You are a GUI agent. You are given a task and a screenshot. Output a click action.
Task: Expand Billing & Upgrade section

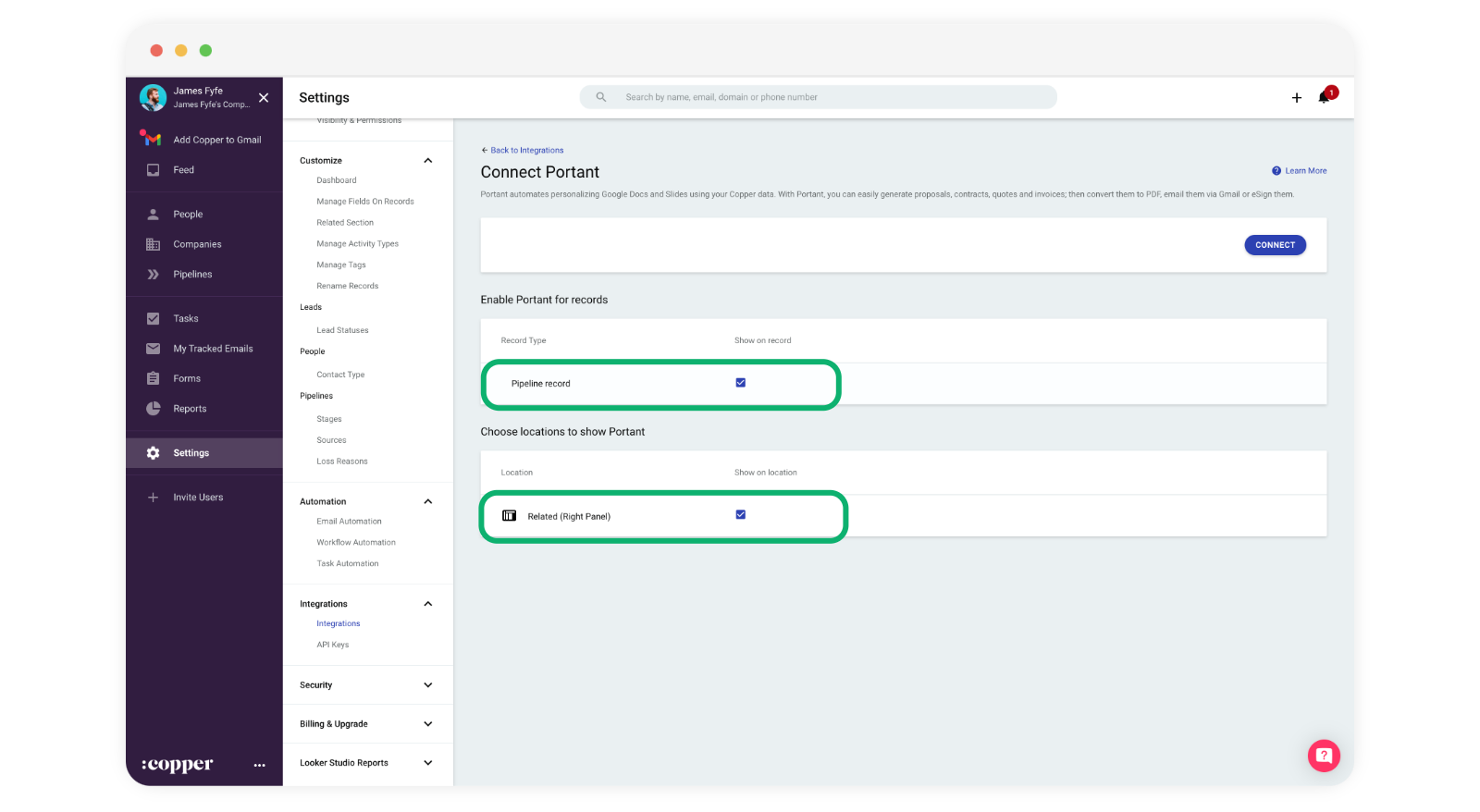pyautogui.click(x=427, y=724)
